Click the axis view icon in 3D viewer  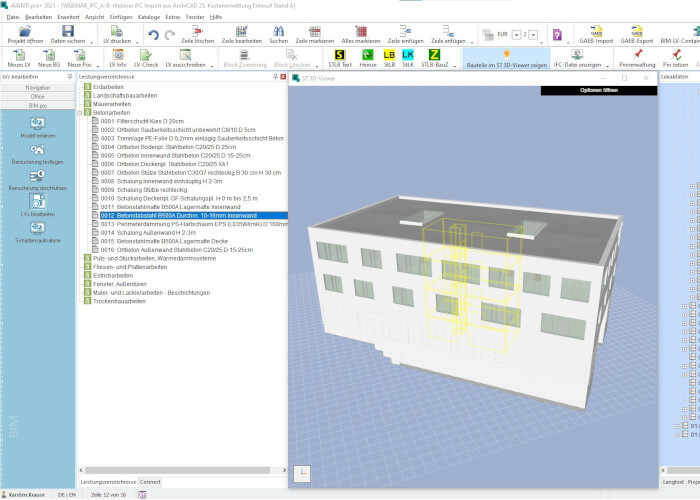[x=302, y=474]
